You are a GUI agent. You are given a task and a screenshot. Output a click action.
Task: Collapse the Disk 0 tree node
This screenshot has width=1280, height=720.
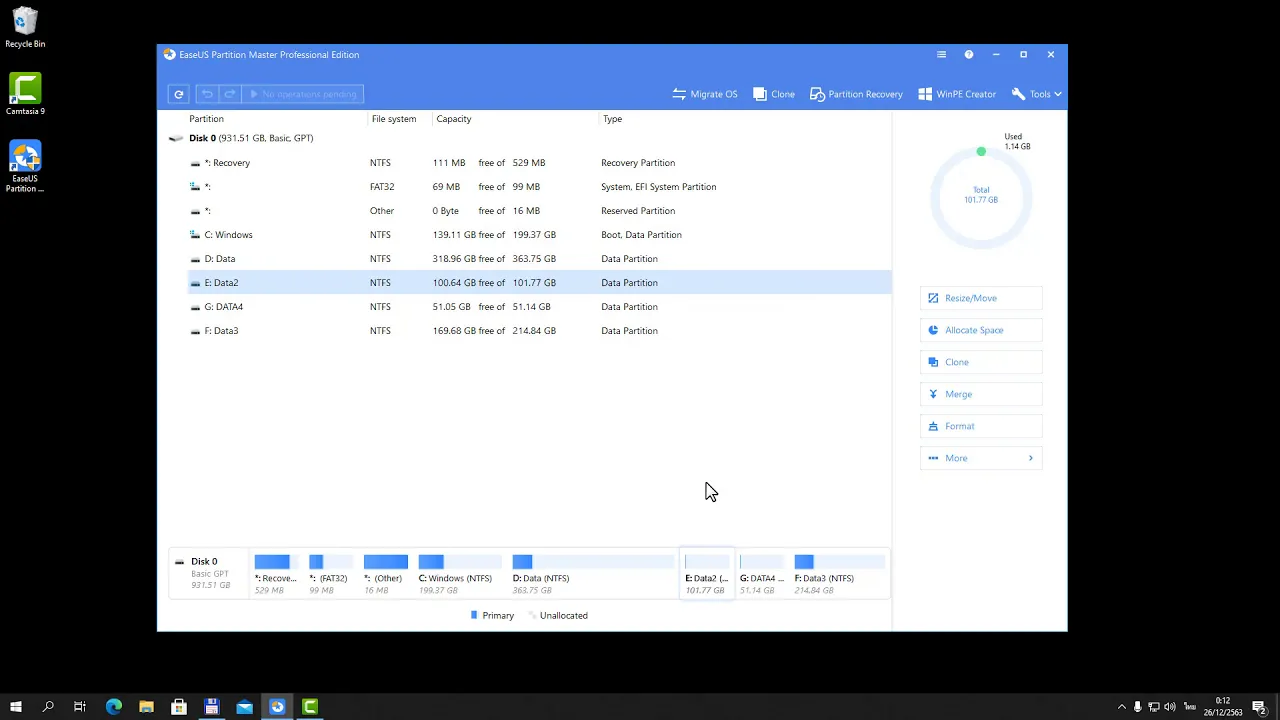tap(176, 138)
